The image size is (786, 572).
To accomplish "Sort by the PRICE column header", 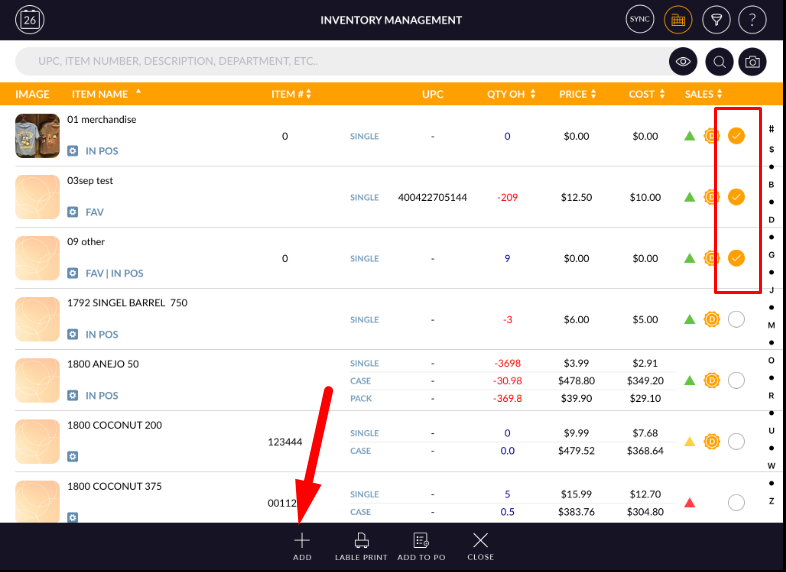I will [578, 94].
